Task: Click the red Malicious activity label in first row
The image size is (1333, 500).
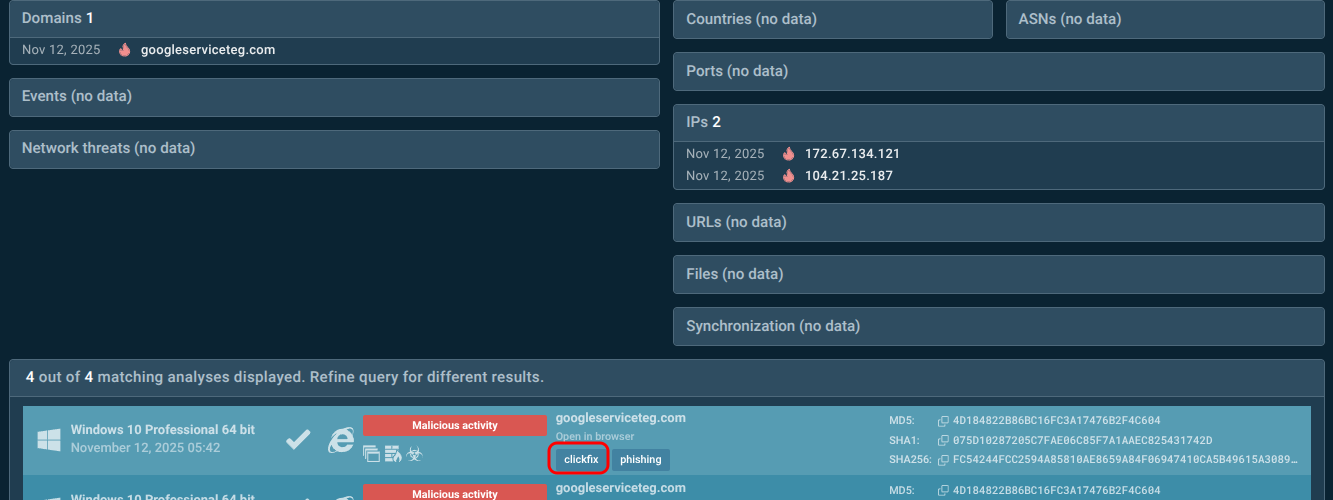Action: pos(455,426)
